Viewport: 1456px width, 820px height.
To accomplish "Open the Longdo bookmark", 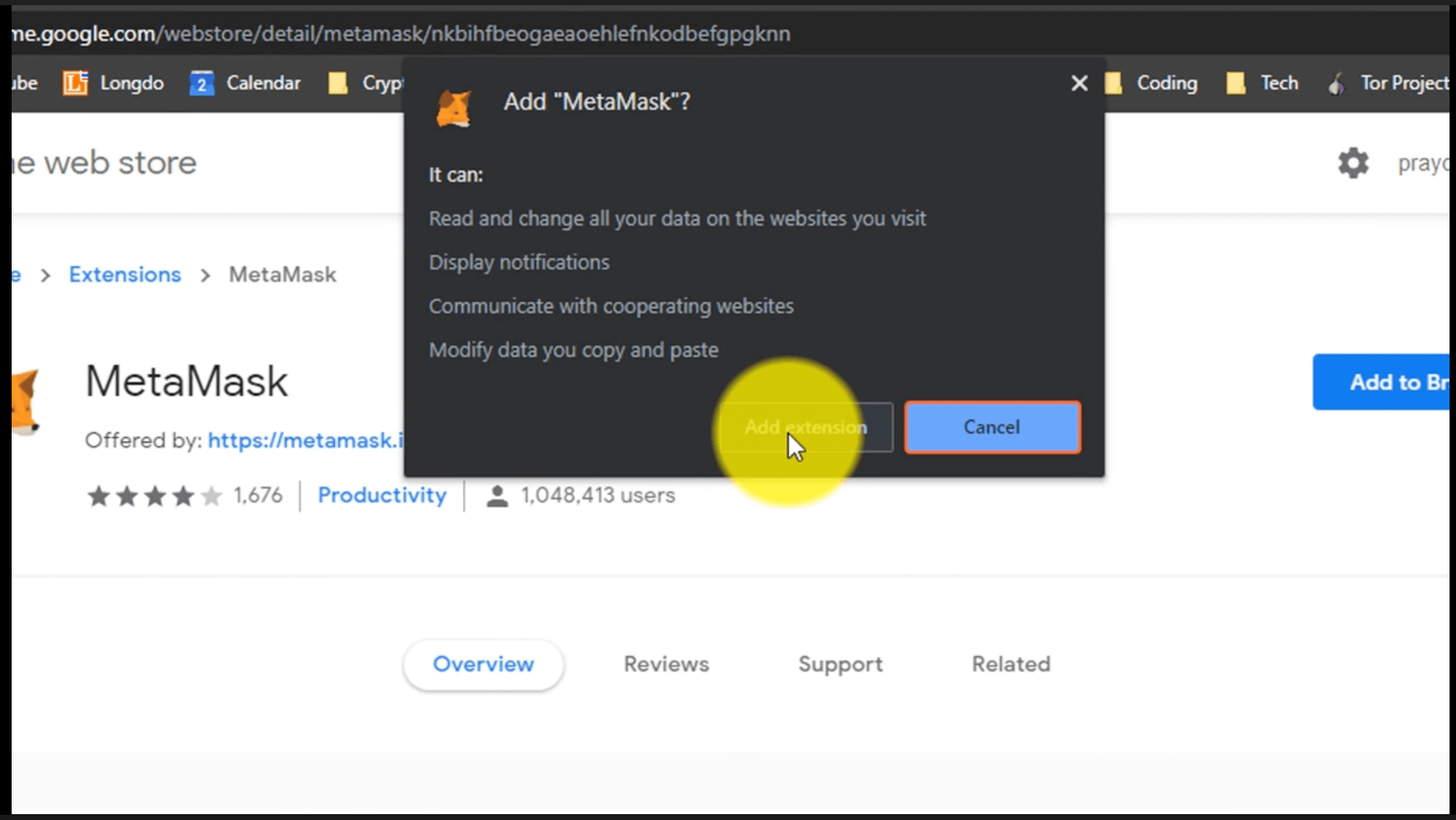I will pos(113,83).
